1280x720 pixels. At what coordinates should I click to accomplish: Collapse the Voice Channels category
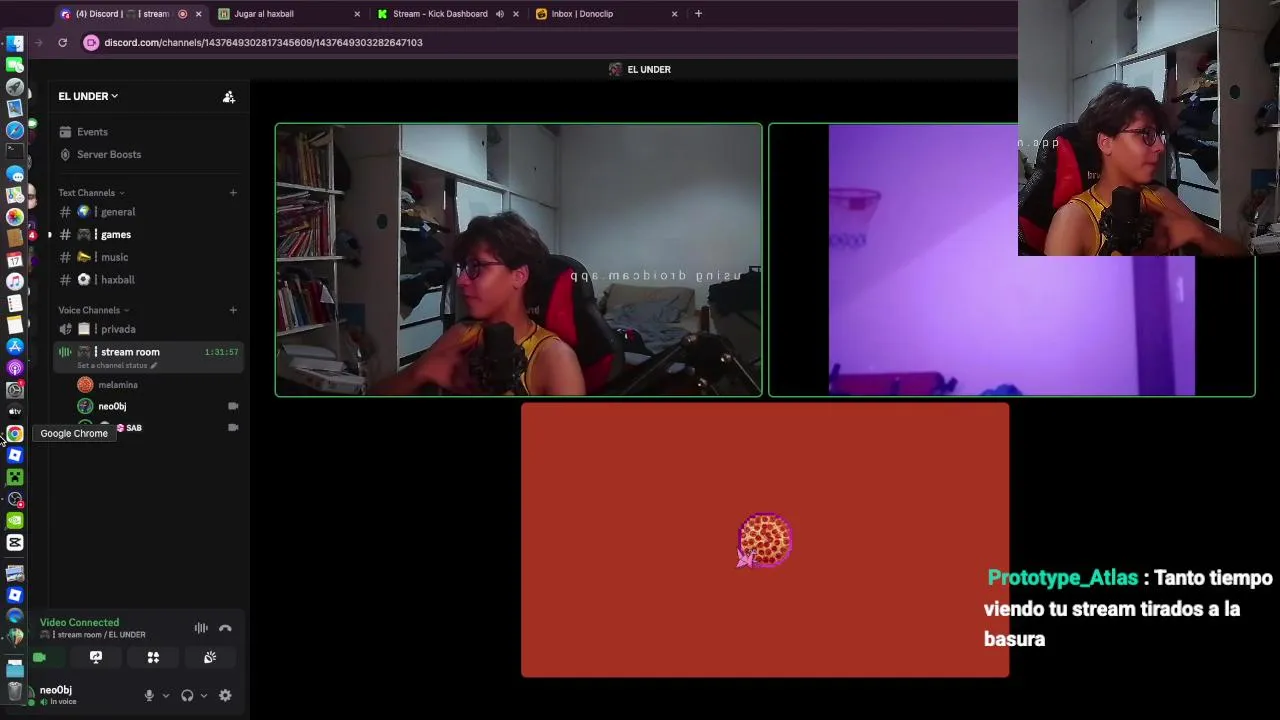94,310
